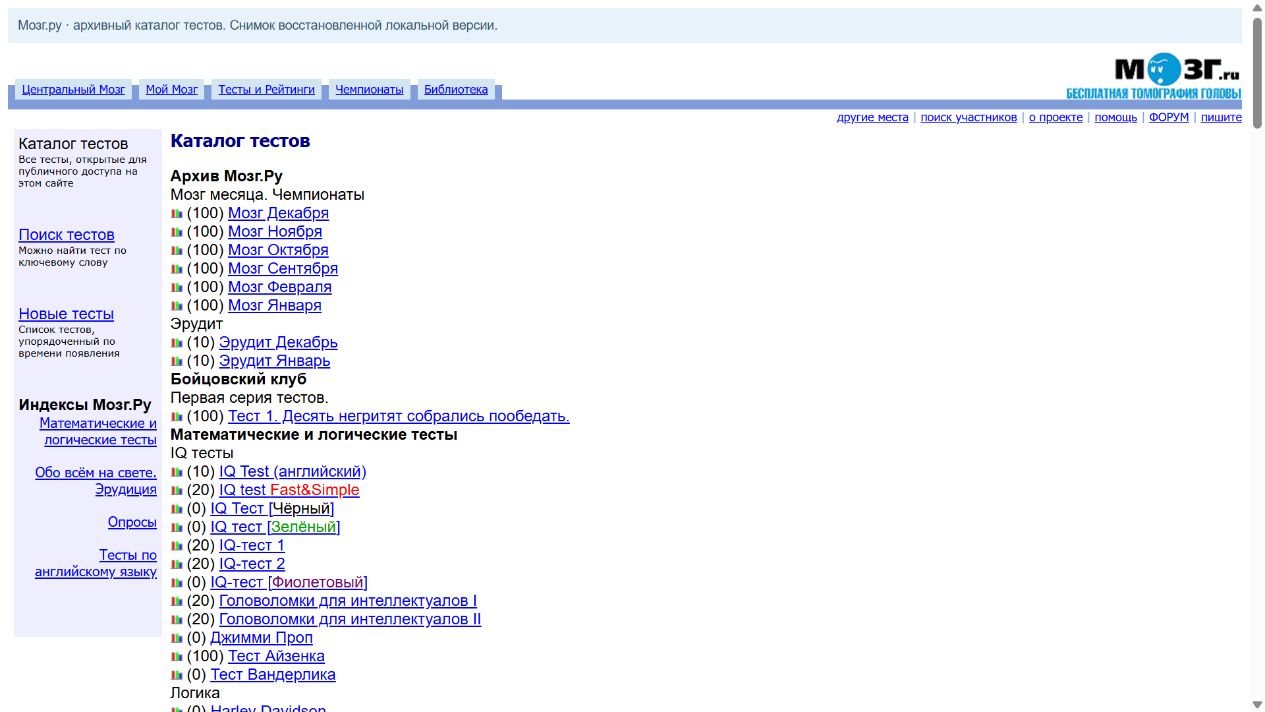The height and width of the screenshot is (712, 1265).
Task: Go to the ФОРУМ link
Action: (x=1169, y=118)
